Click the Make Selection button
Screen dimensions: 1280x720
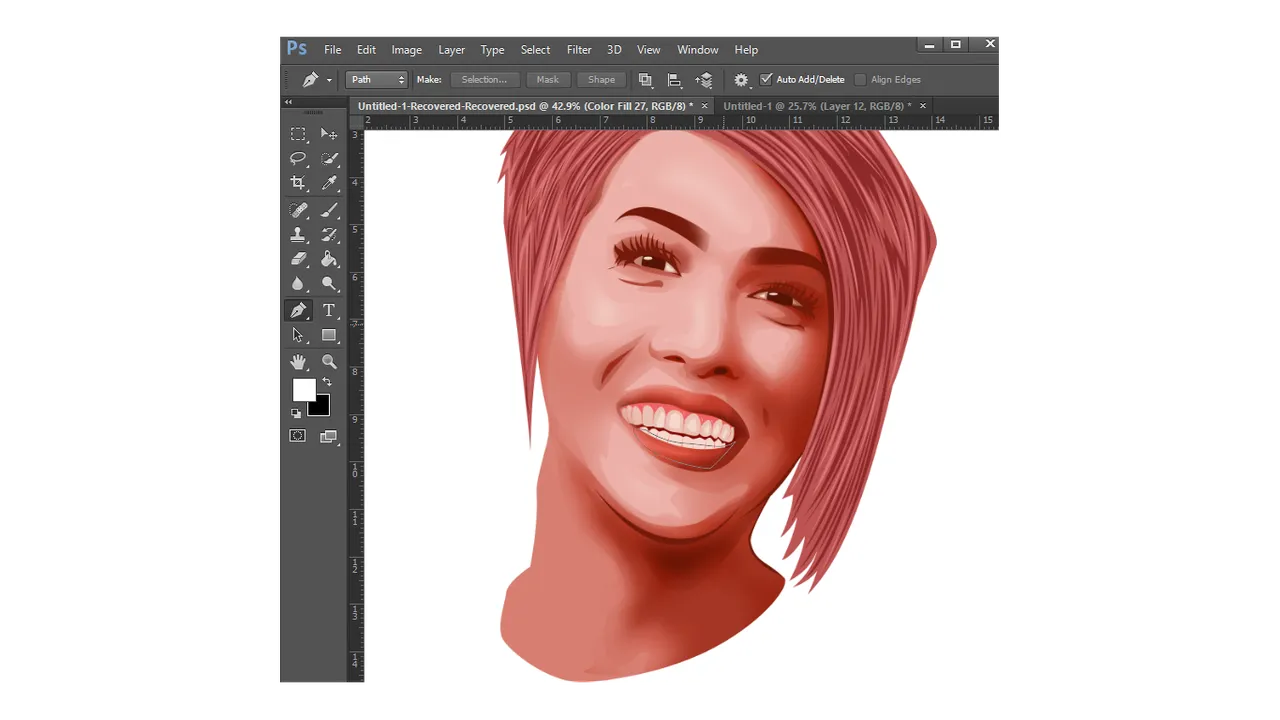point(484,80)
